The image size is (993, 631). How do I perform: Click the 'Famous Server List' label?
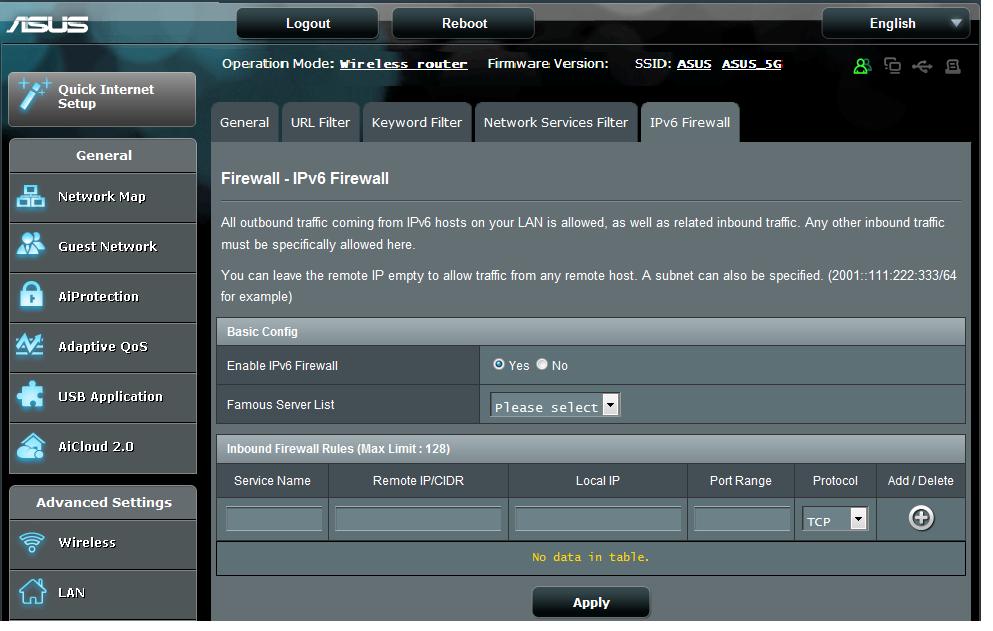tap(281, 404)
